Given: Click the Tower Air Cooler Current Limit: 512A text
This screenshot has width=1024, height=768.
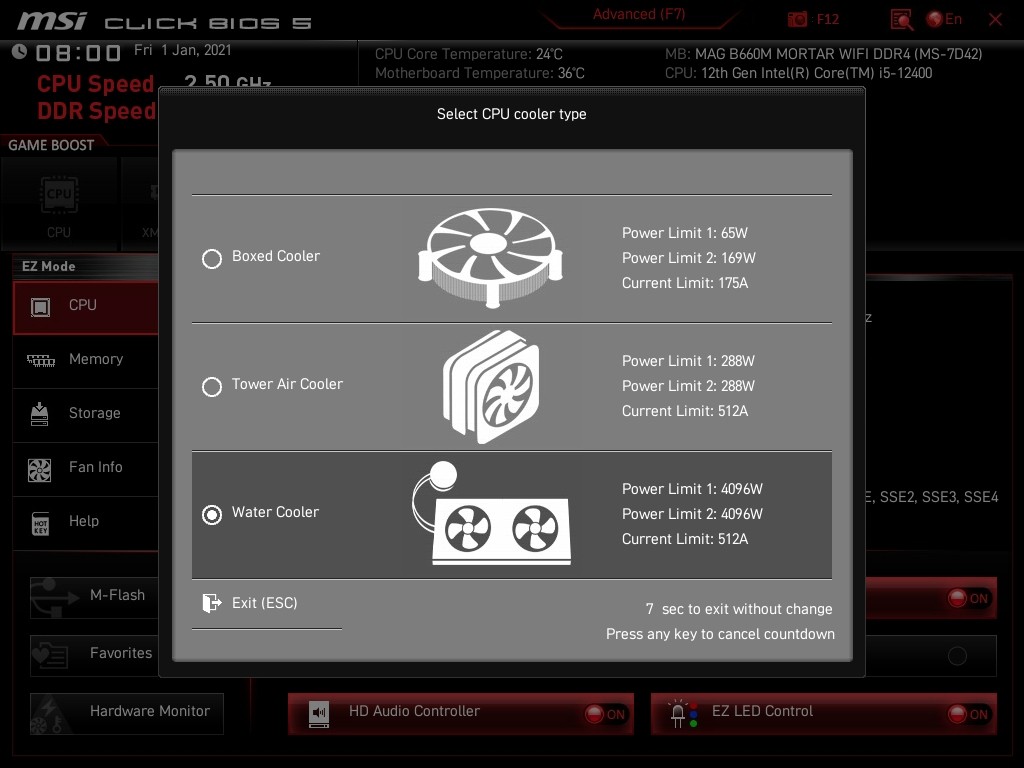Looking at the screenshot, I should click(x=684, y=411).
